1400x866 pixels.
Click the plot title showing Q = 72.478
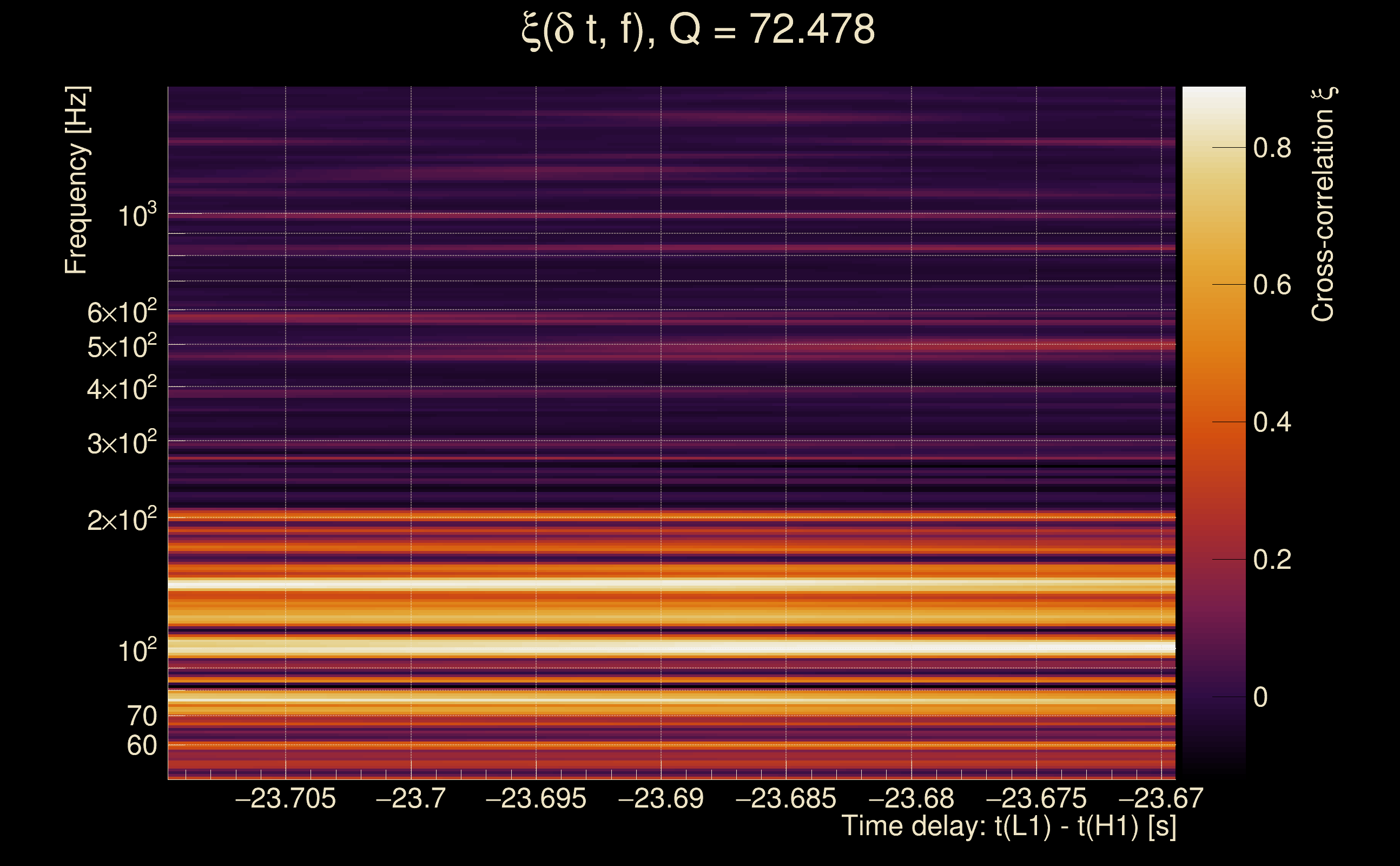[698, 30]
